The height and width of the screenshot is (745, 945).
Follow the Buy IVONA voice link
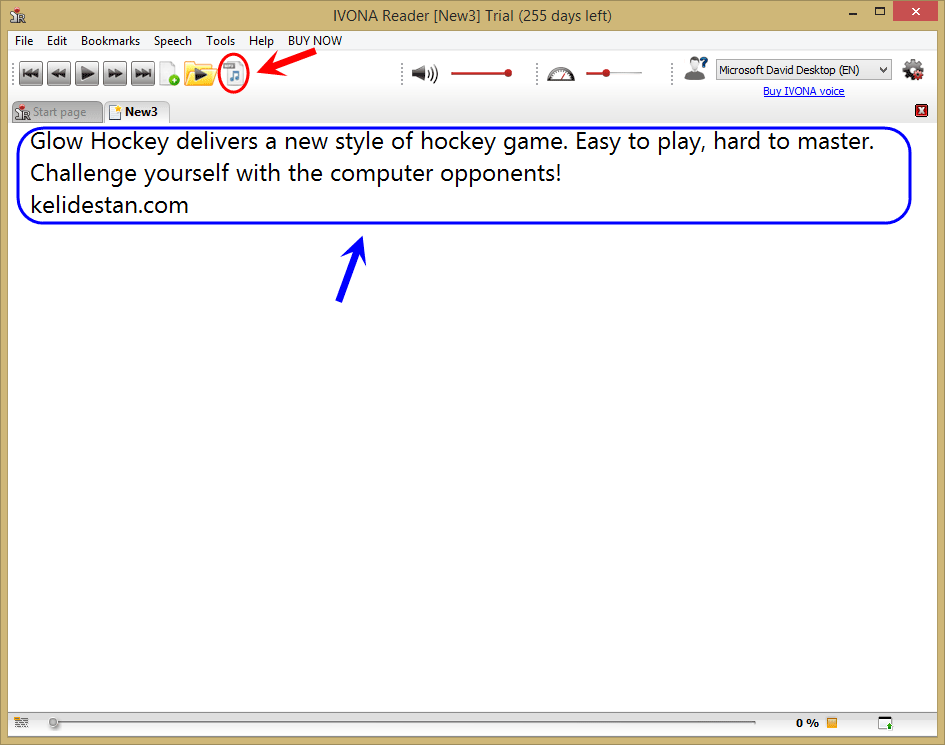tap(803, 91)
